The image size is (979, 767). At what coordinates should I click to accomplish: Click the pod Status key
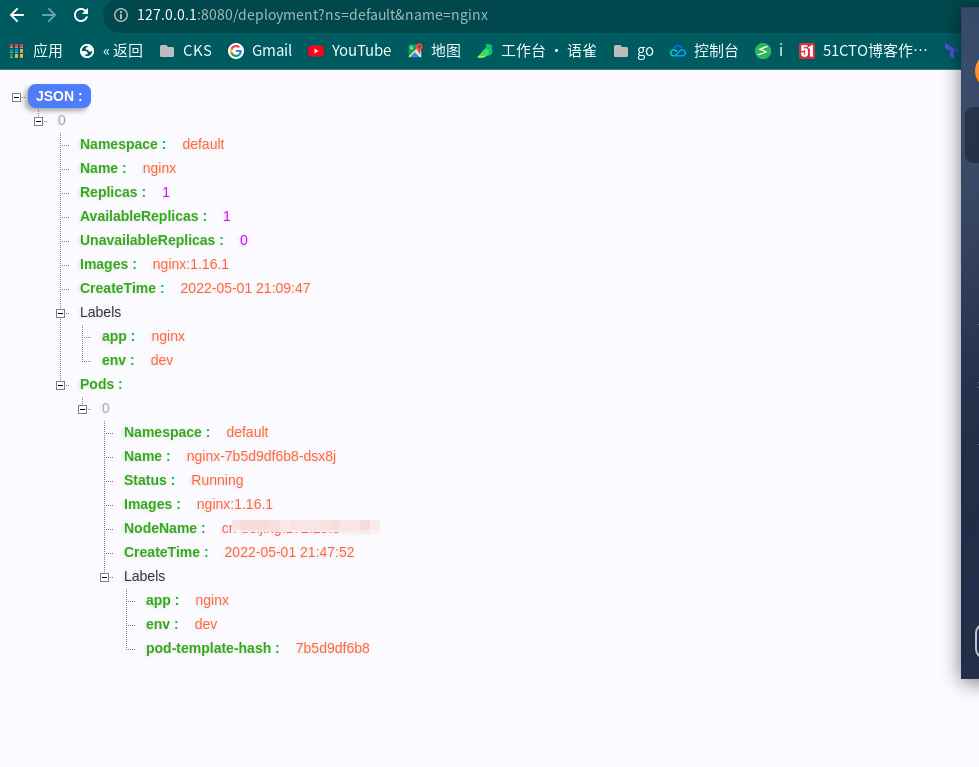149,480
